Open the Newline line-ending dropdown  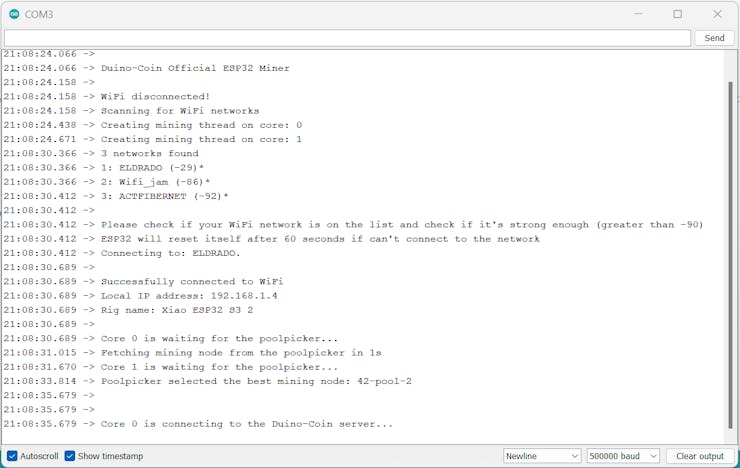[542, 456]
